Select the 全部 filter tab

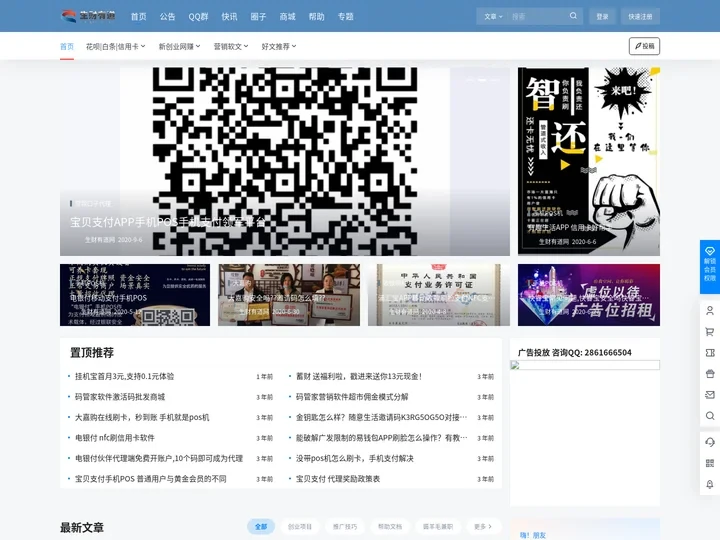261,526
